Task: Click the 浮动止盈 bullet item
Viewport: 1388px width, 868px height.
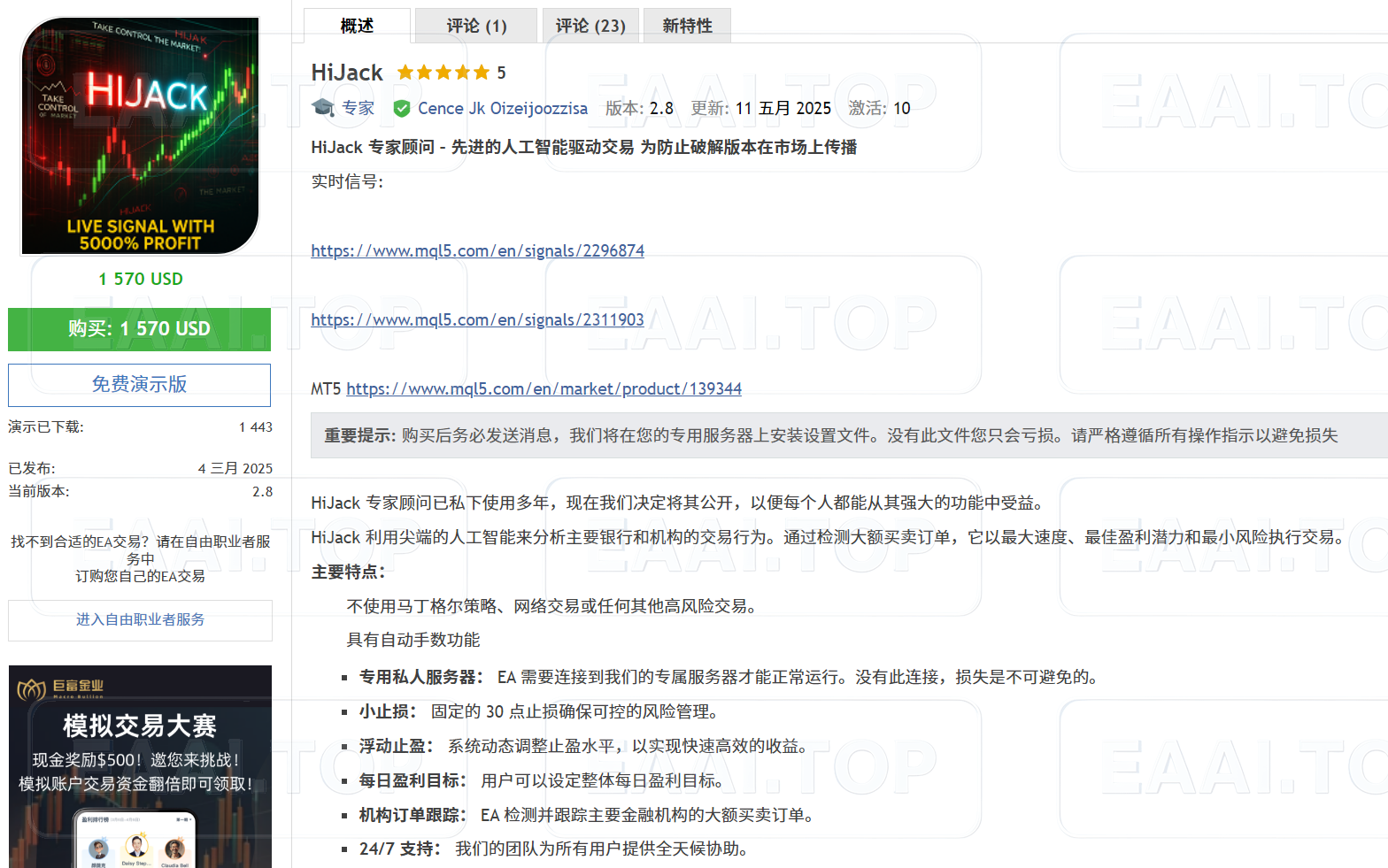Action: coord(583,746)
